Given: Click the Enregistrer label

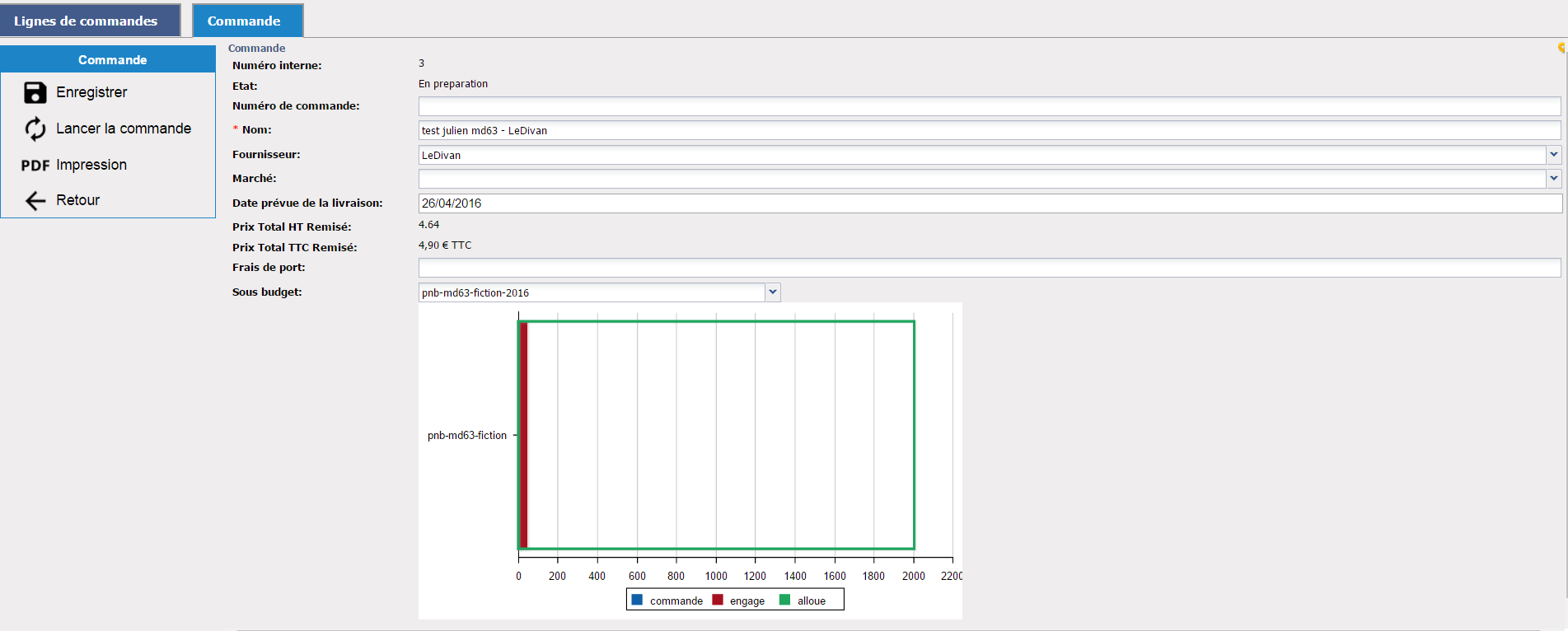Looking at the screenshot, I should (91, 92).
